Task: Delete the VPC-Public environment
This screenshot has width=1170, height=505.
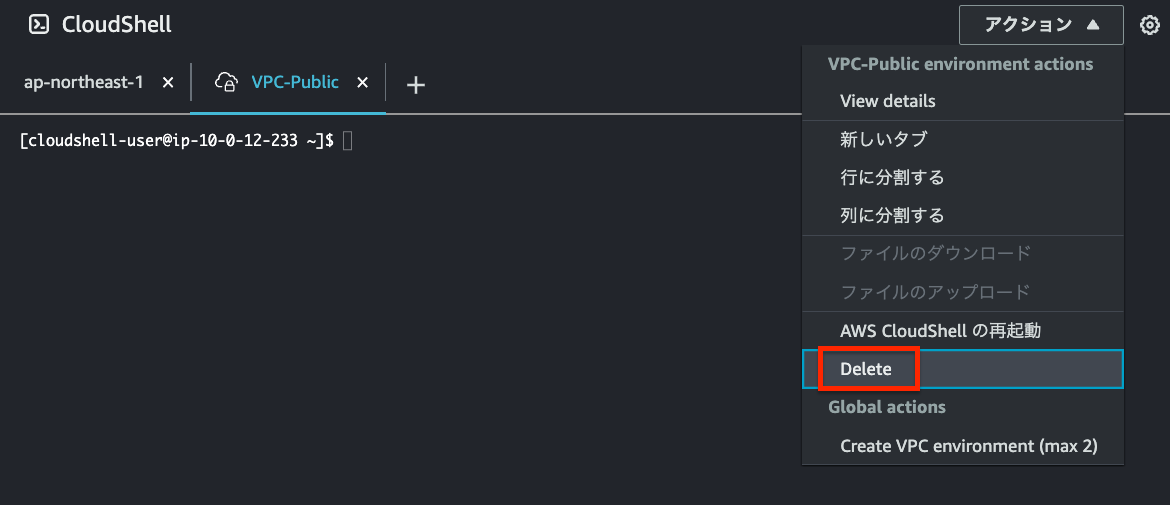Action: tap(866, 369)
